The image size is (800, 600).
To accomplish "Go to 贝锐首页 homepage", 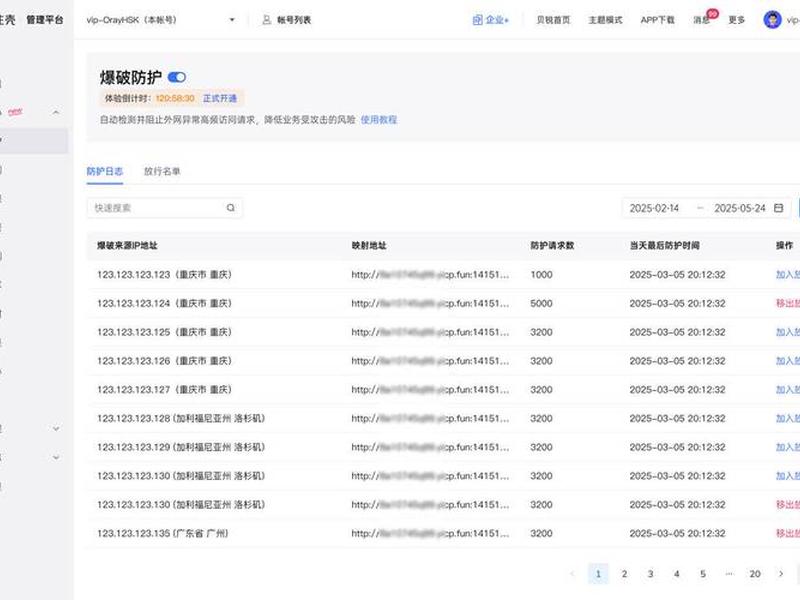I will [x=553, y=20].
